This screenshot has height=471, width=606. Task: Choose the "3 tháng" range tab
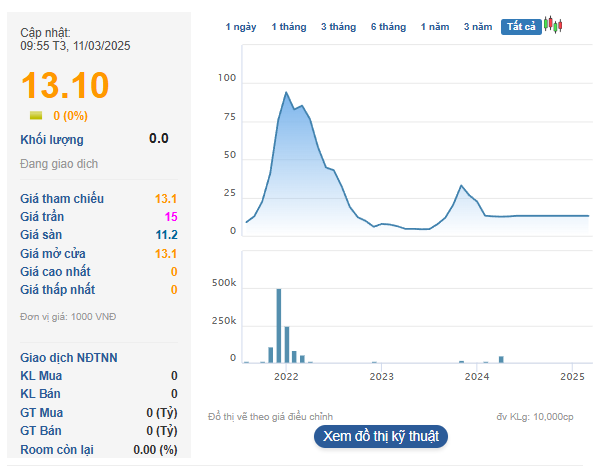339,27
